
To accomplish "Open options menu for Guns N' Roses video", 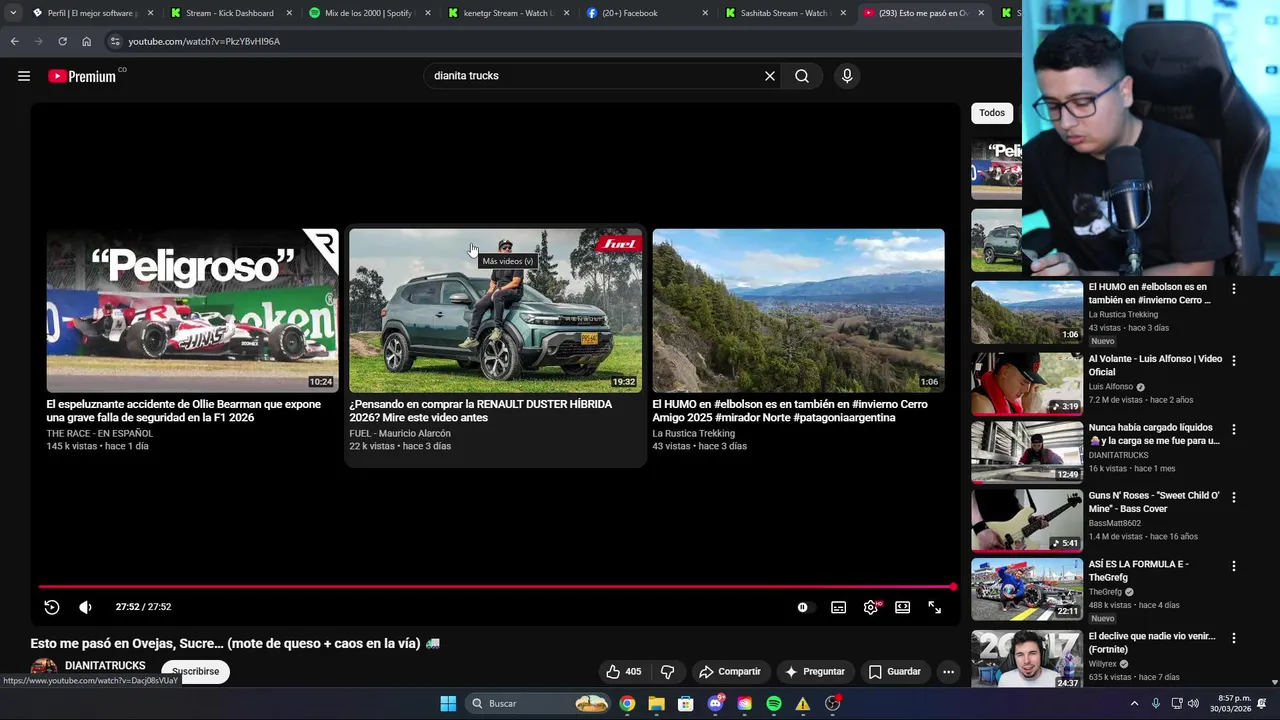I will pos(1233,497).
